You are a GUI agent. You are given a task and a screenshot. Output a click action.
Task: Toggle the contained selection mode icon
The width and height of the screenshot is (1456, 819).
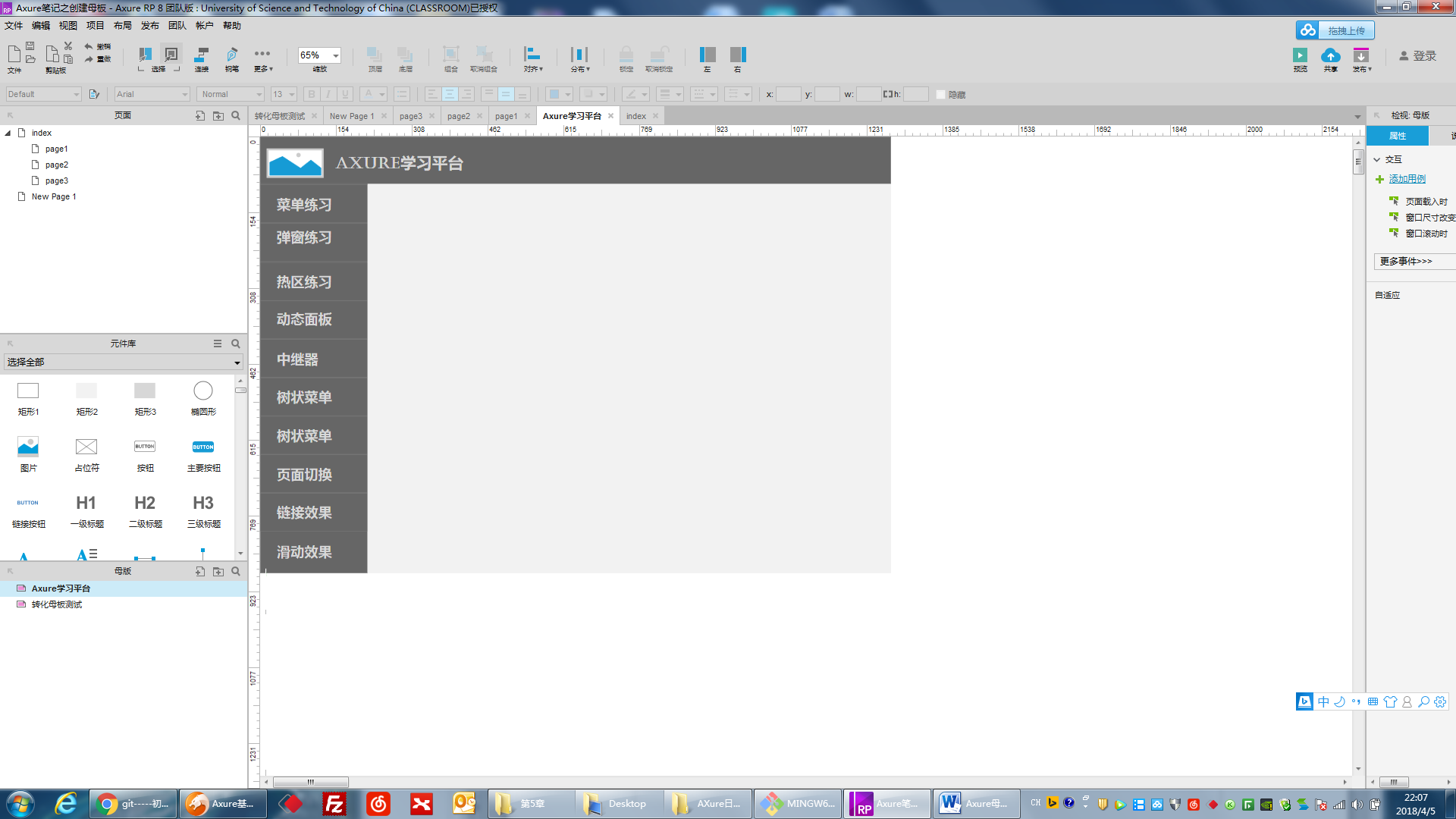click(171, 55)
